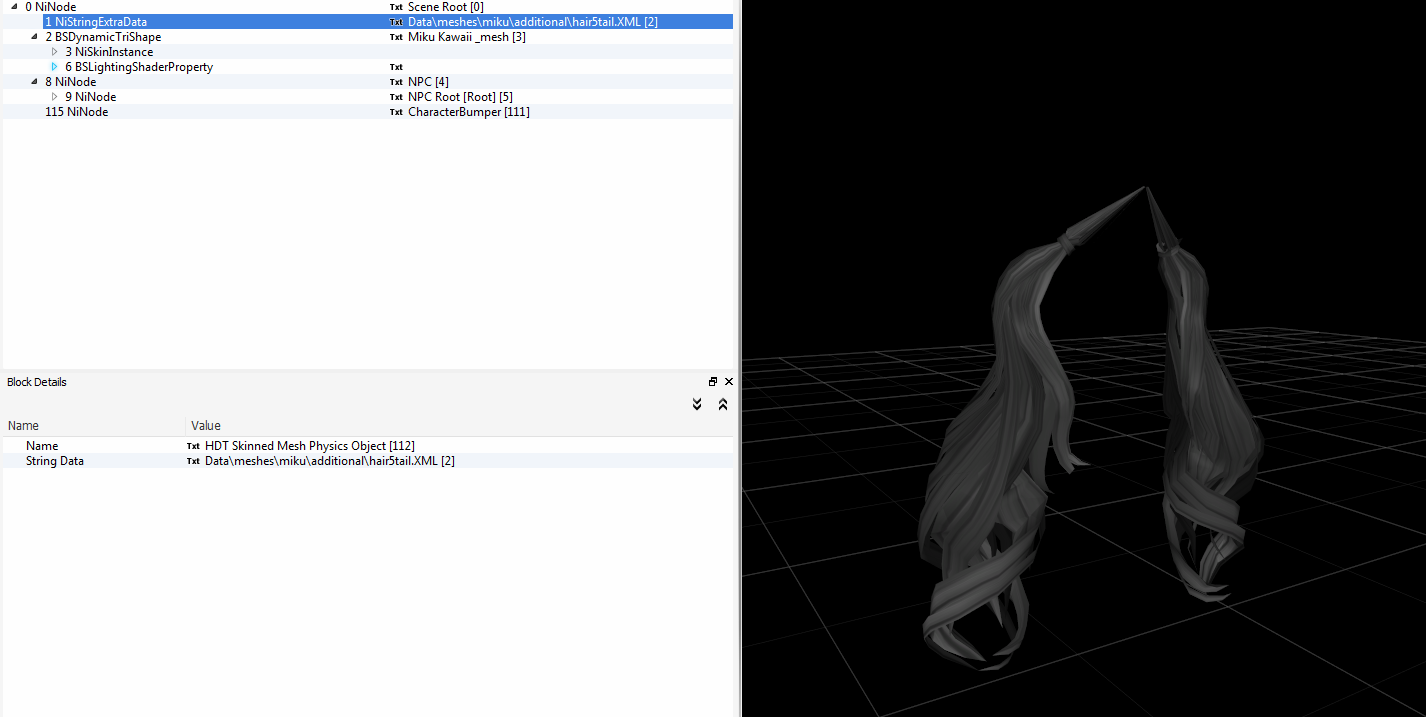The height and width of the screenshot is (717, 1426).
Task: Click the Value column header
Action: point(206,426)
